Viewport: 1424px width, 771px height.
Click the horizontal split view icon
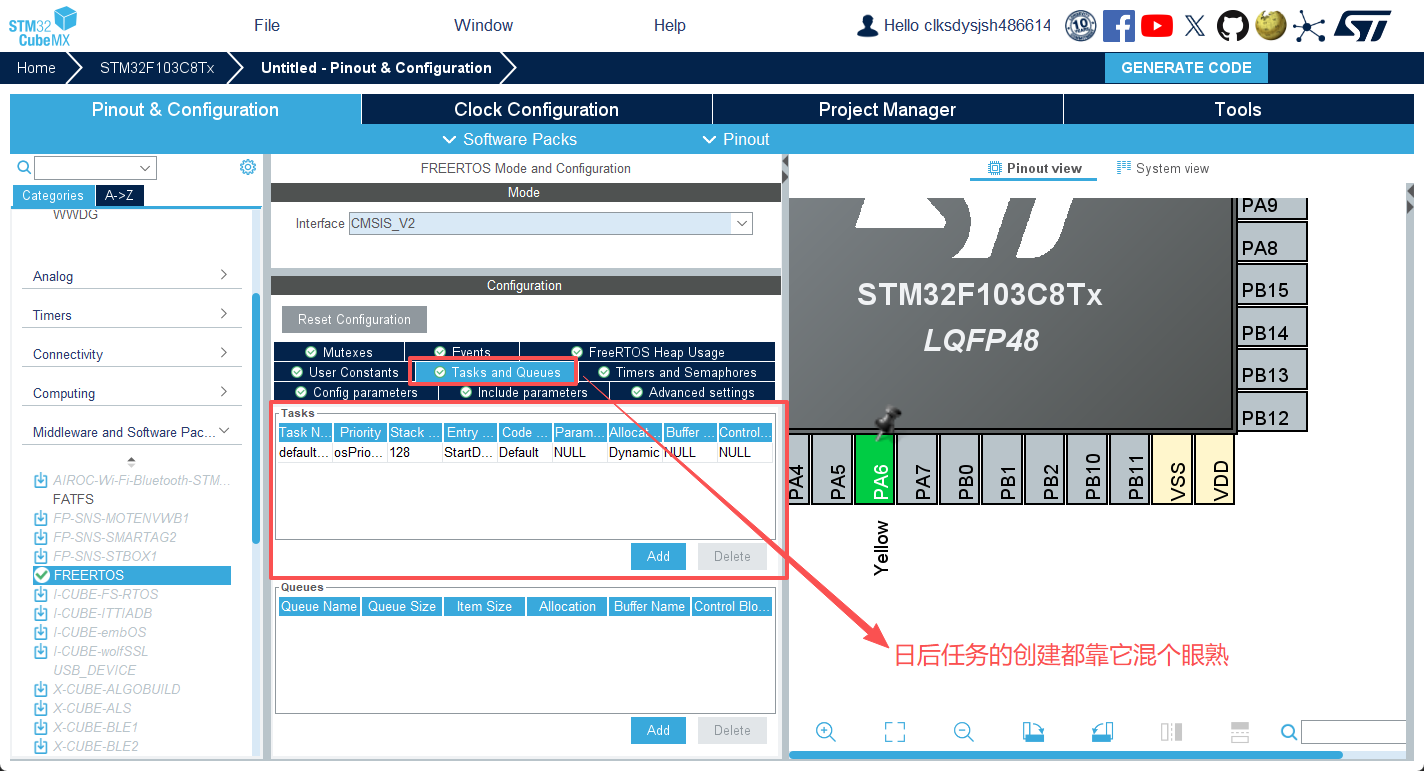click(x=1240, y=732)
